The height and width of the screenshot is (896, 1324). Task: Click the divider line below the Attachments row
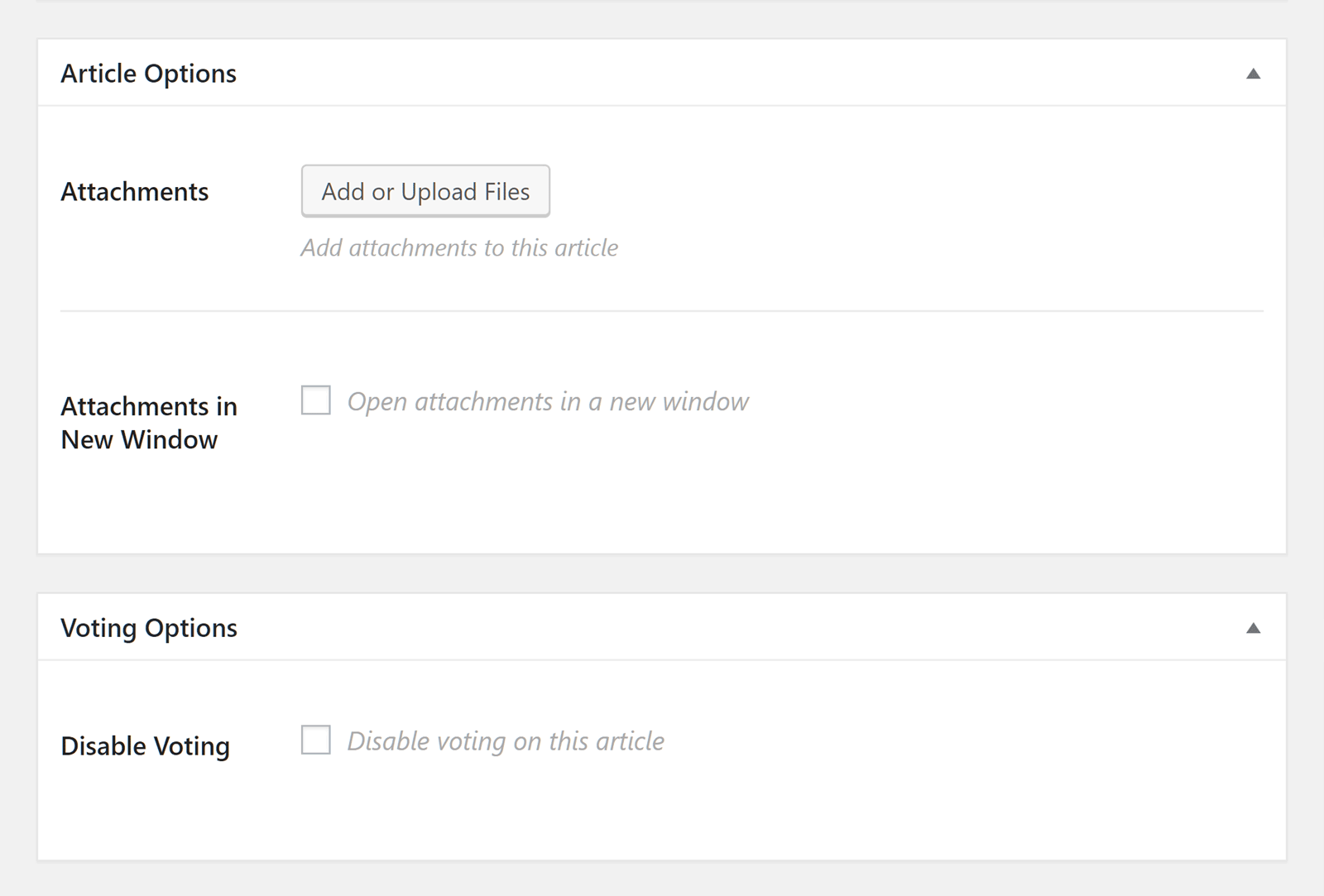(662, 311)
